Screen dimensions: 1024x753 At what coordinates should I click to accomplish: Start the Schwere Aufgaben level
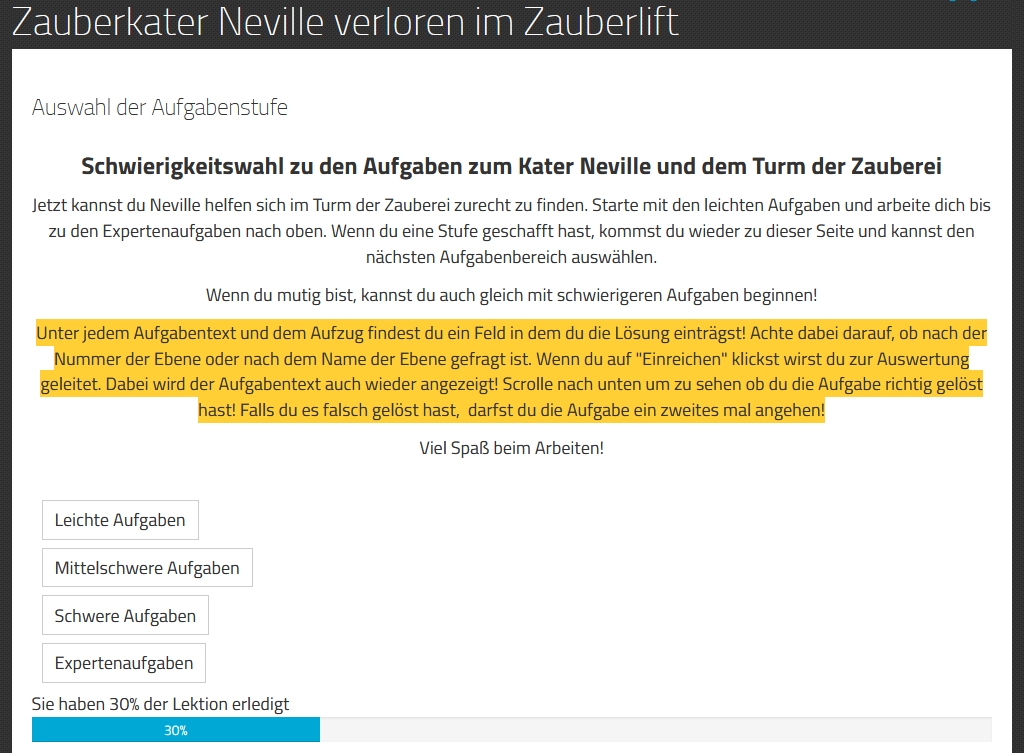(125, 616)
